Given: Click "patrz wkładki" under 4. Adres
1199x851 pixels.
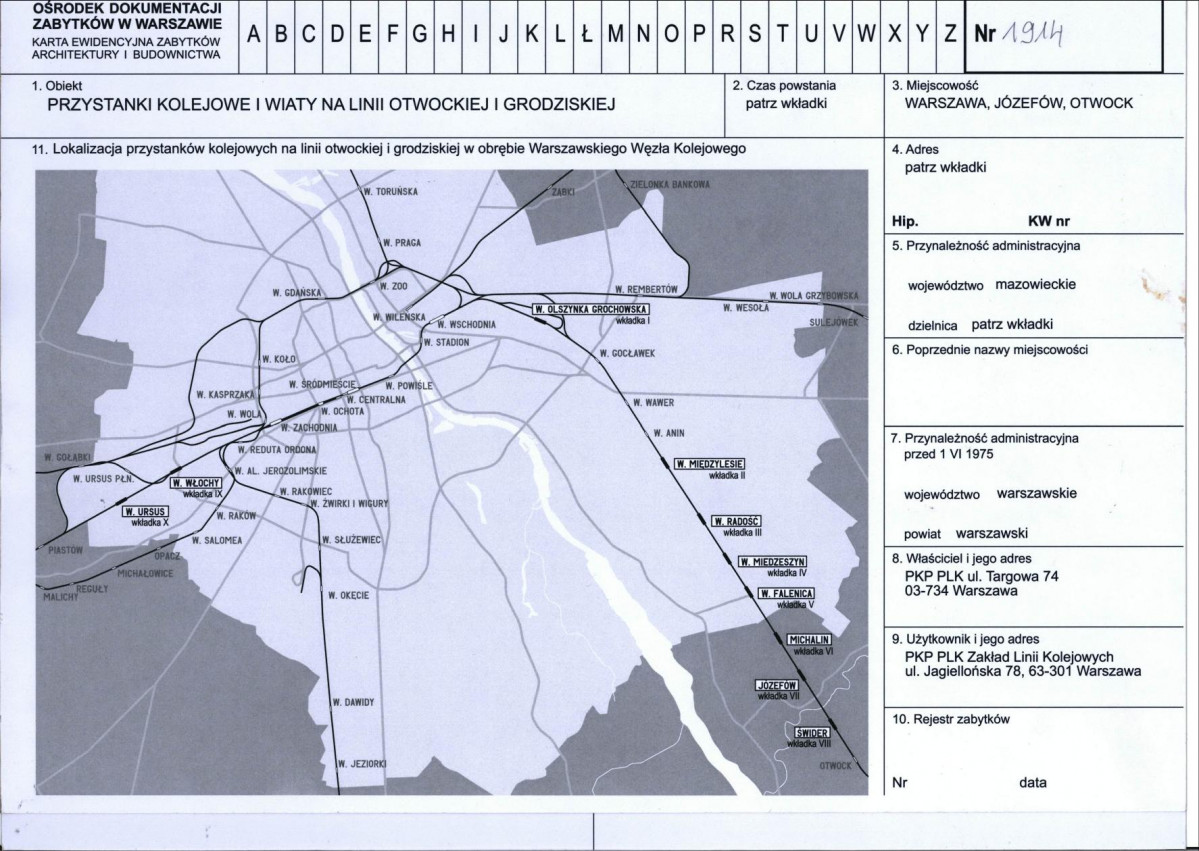Looking at the screenshot, I should click(945, 167).
